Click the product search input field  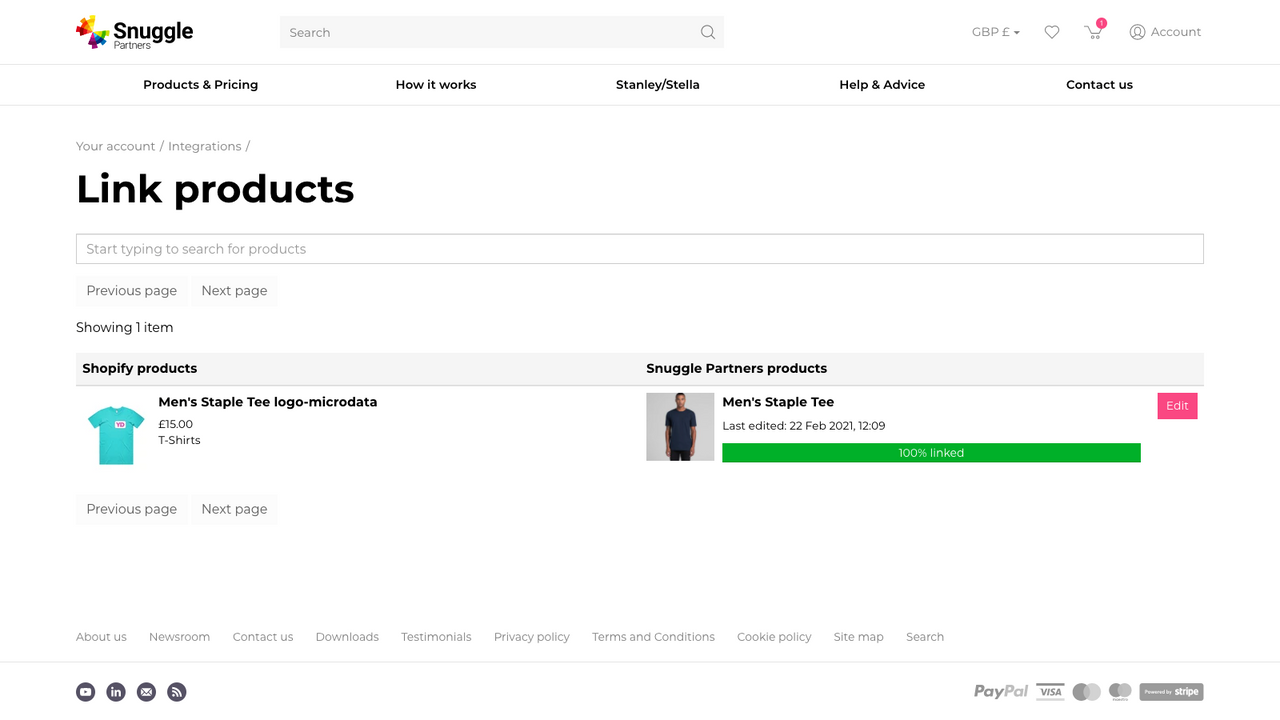click(640, 248)
